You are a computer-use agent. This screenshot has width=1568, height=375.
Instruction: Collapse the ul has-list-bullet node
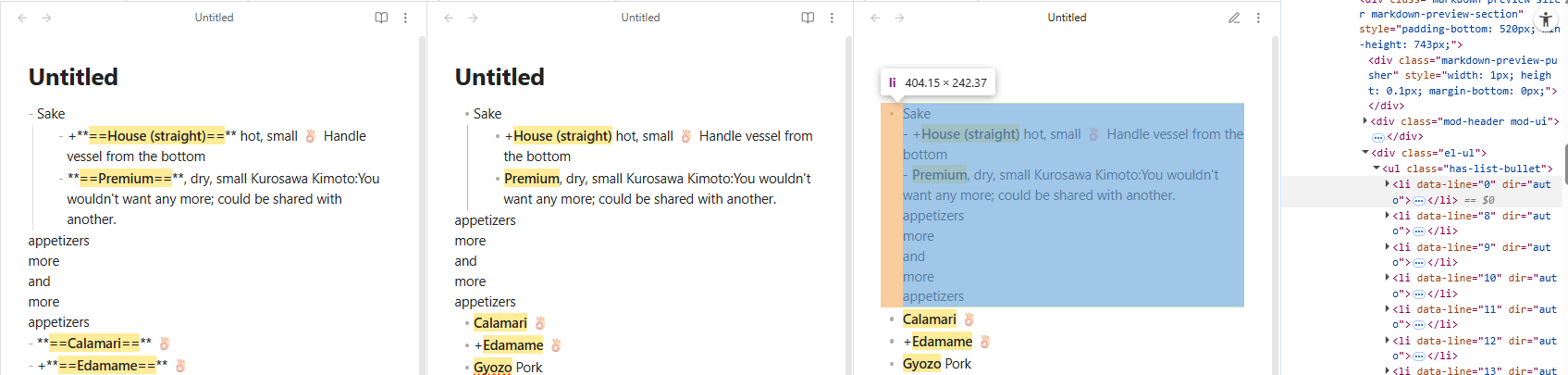(x=1376, y=169)
